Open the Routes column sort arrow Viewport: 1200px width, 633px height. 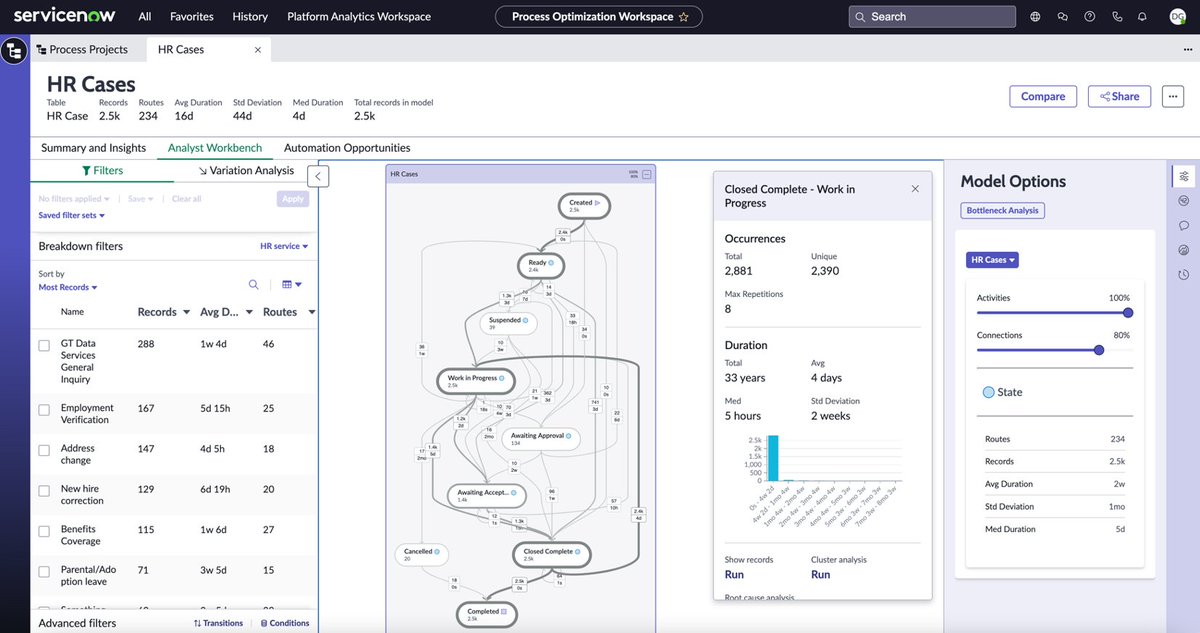pyautogui.click(x=311, y=312)
